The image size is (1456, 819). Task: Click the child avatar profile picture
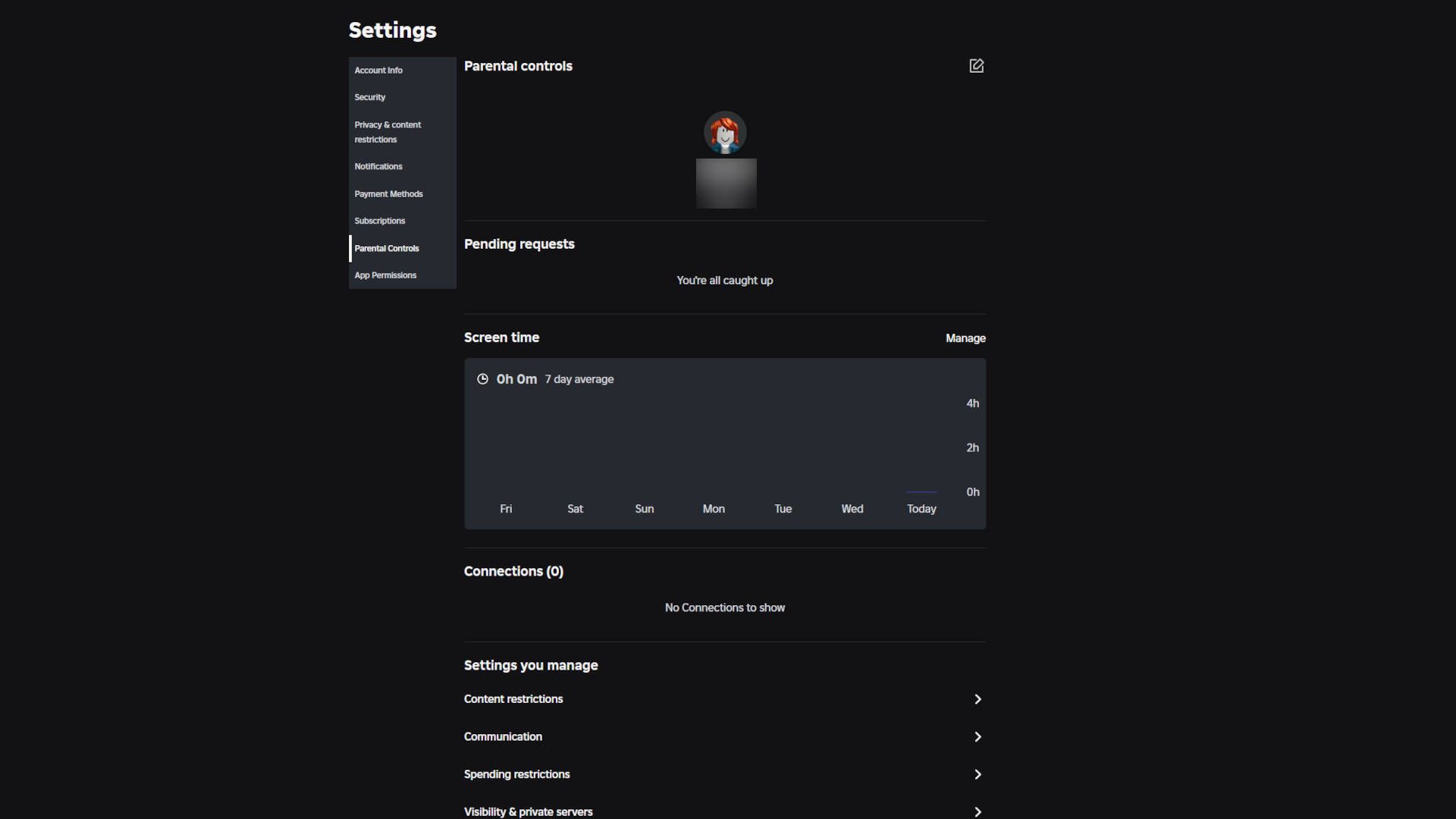(x=725, y=133)
